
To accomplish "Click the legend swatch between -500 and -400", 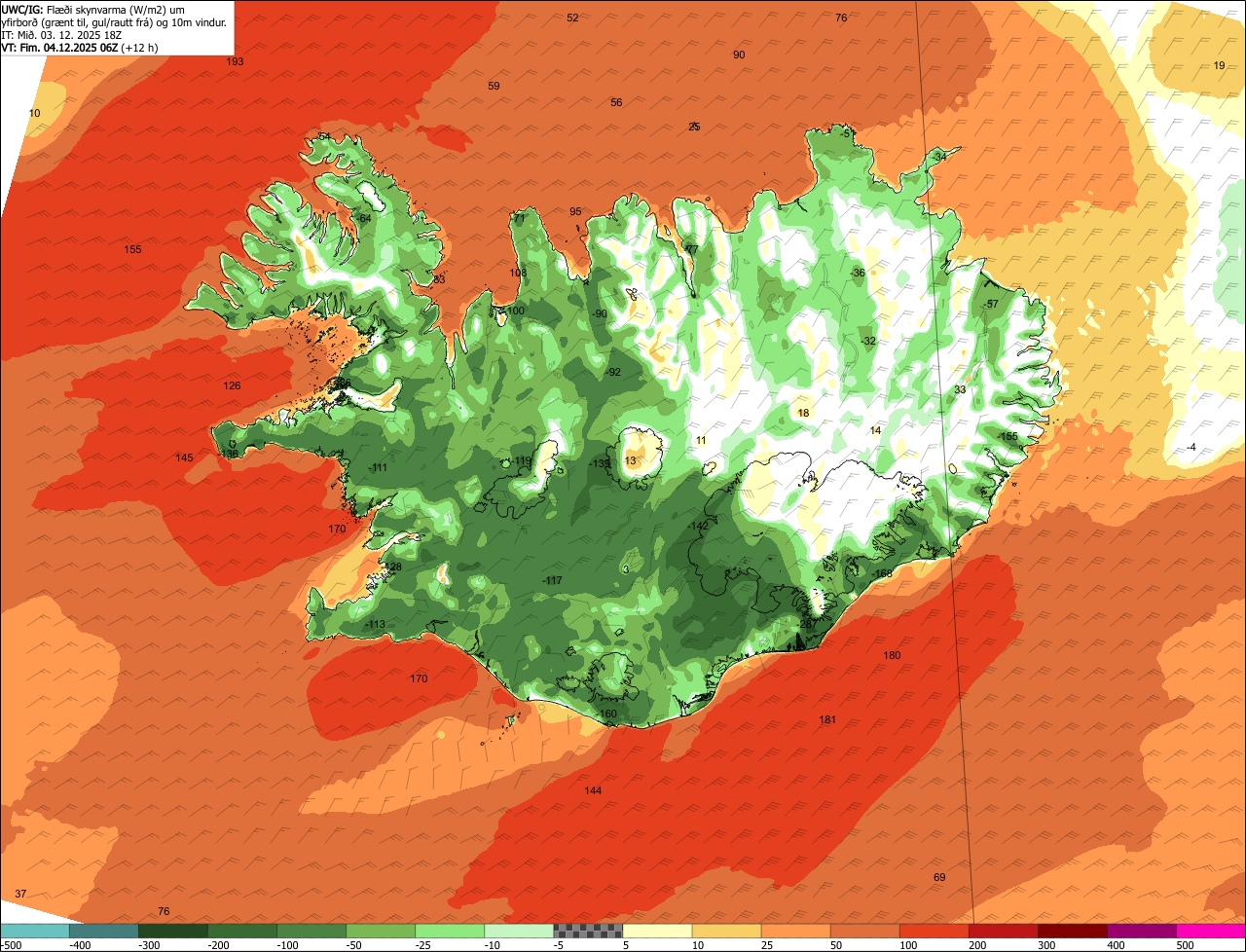I will (34, 931).
